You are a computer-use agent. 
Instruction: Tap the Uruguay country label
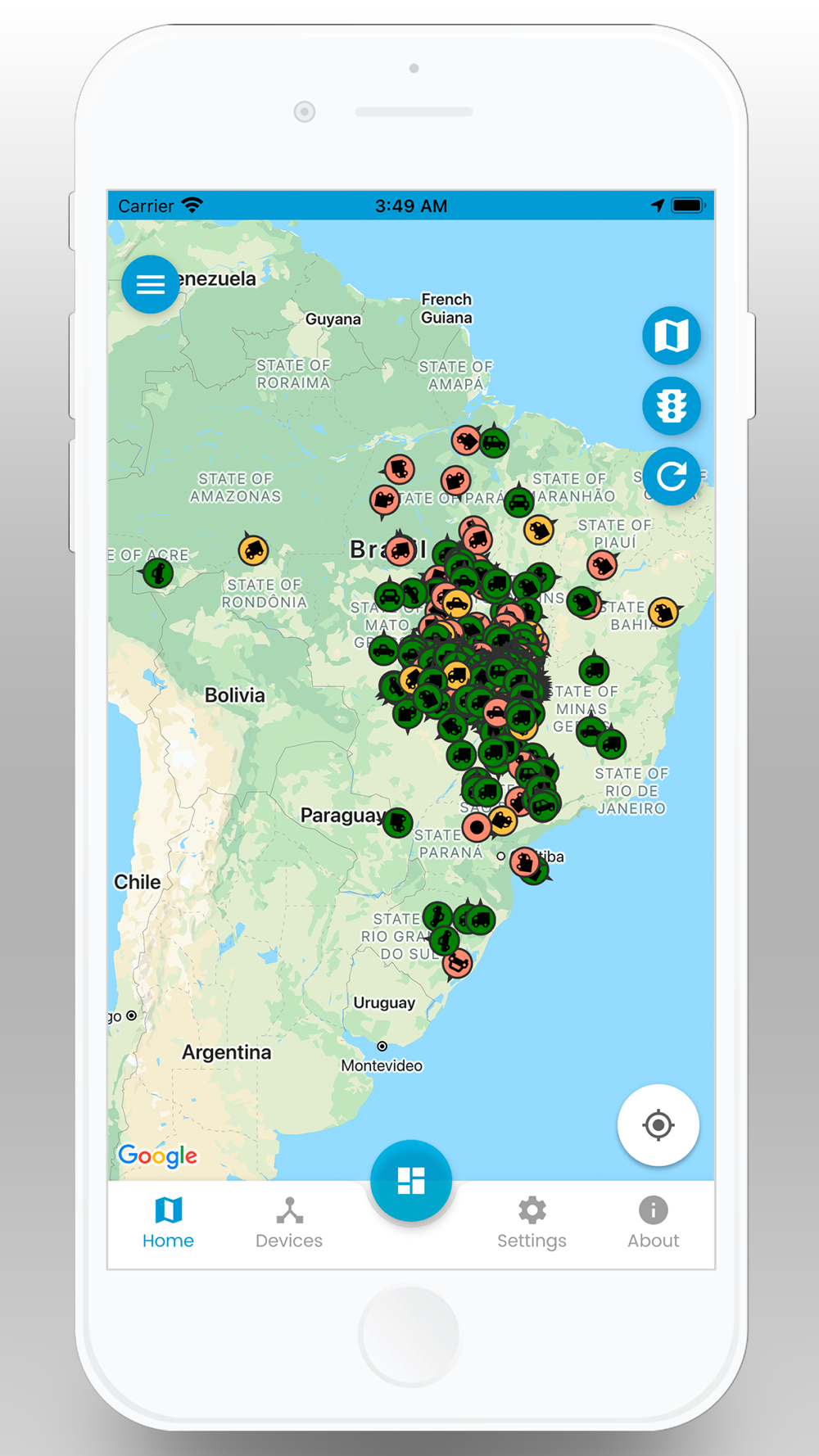coord(384,1003)
